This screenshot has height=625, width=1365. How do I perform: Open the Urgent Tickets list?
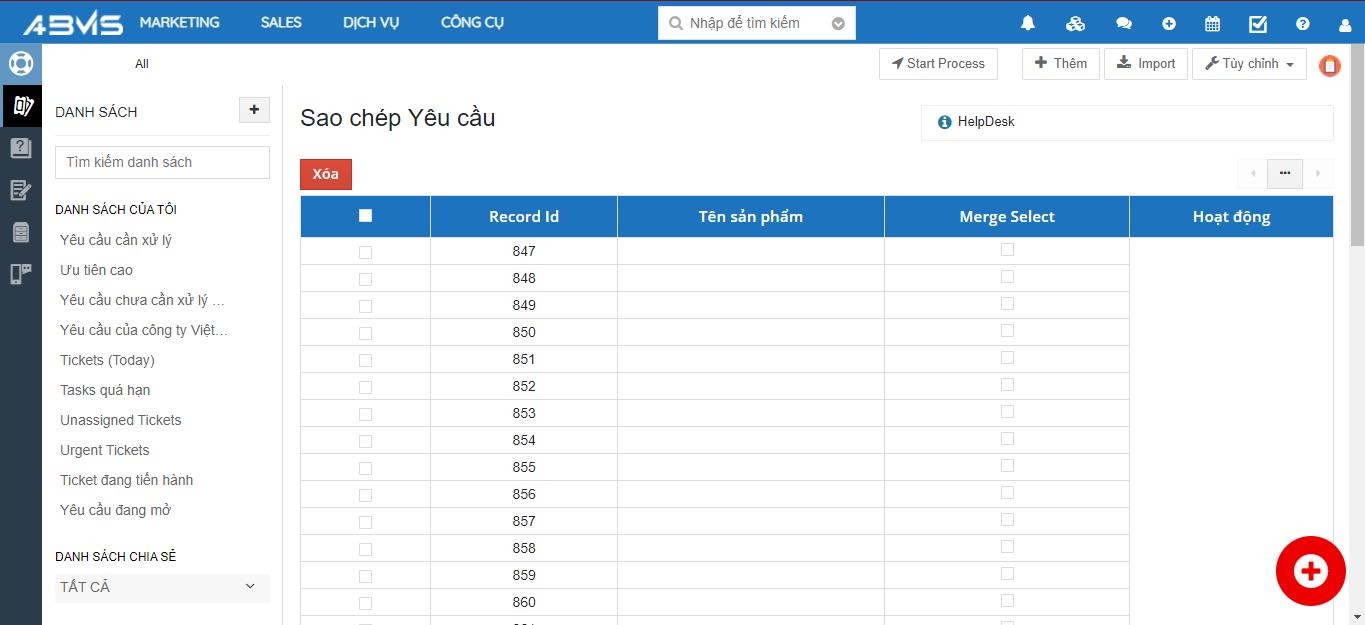[x=105, y=450]
